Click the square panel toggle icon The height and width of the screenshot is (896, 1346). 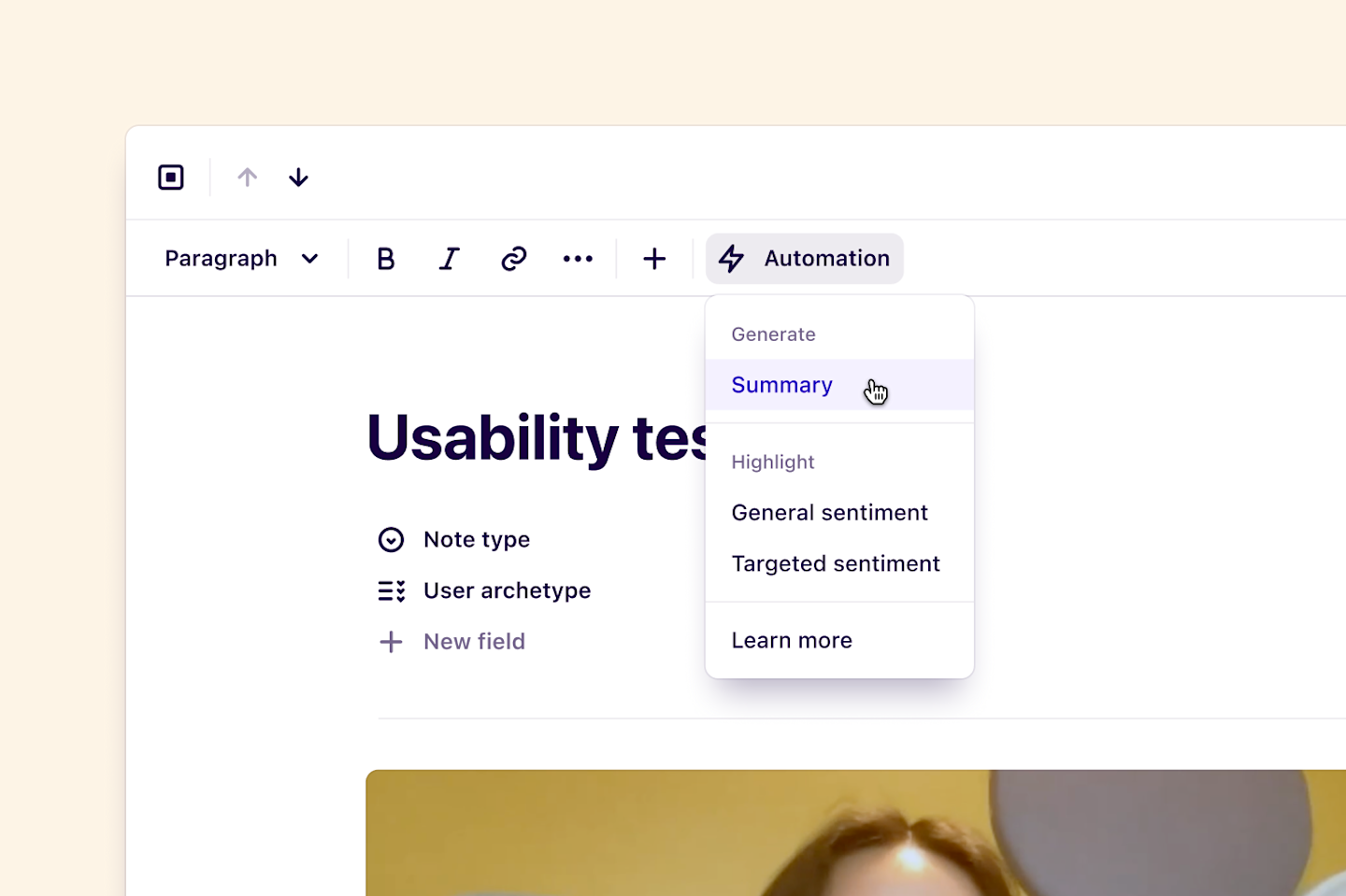[171, 177]
